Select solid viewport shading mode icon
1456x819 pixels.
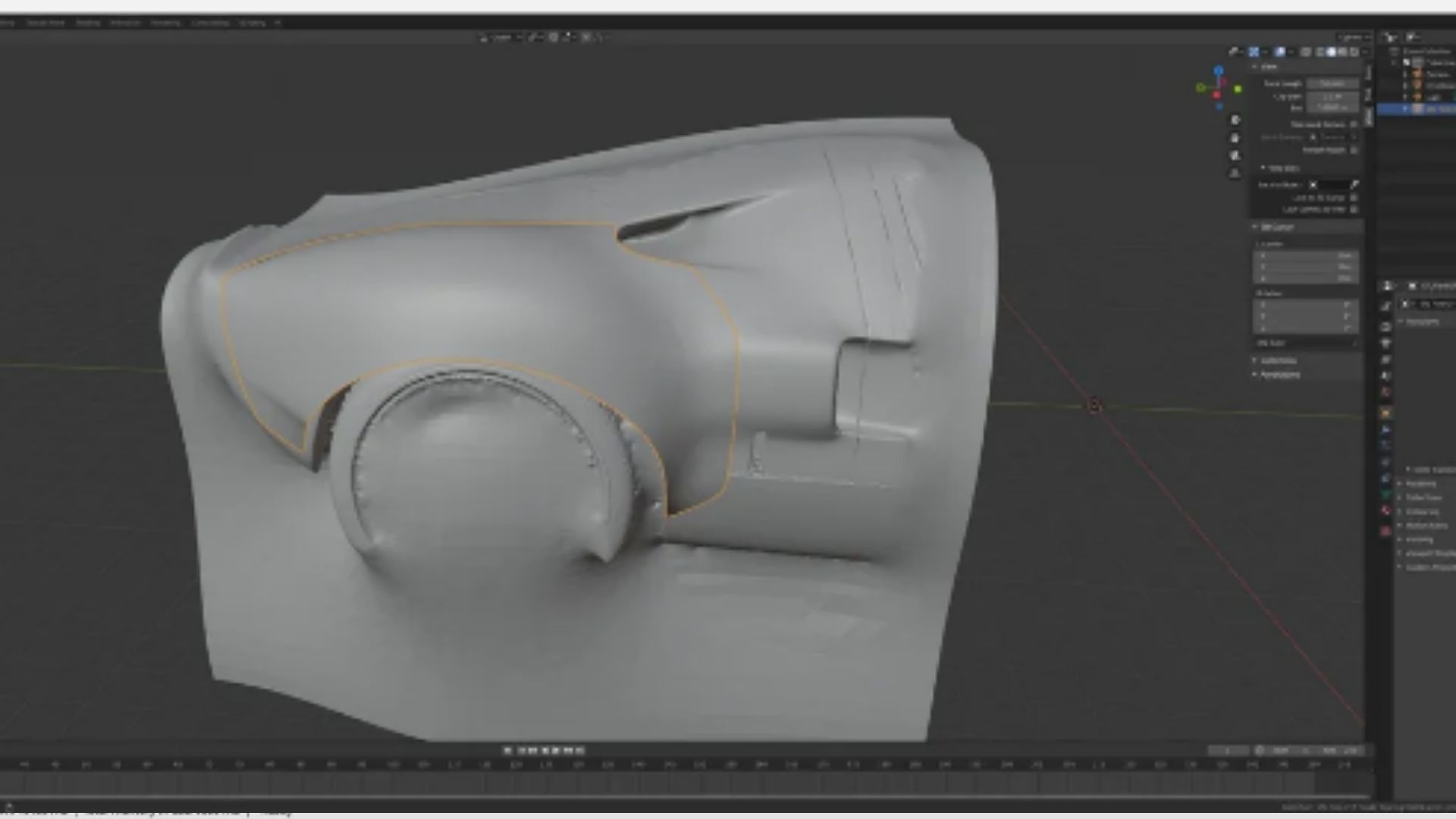click(x=1331, y=52)
